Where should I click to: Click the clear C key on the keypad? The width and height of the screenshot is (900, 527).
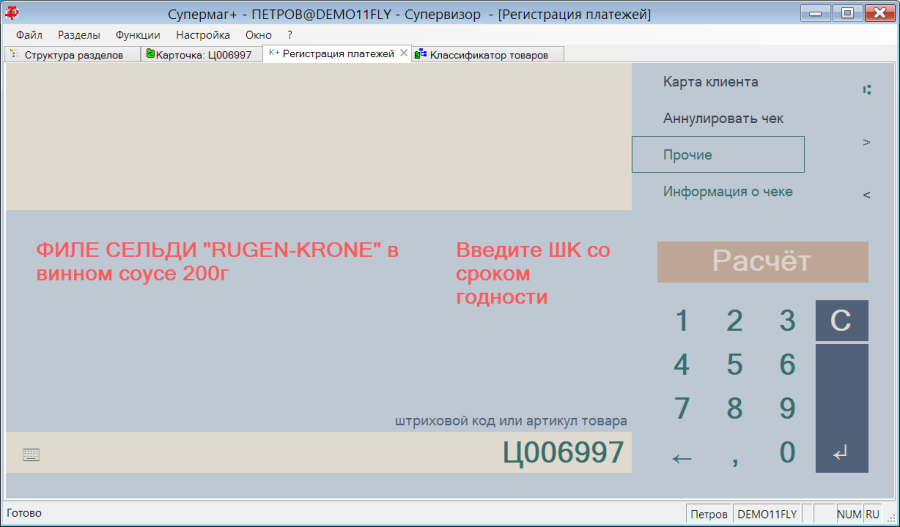click(x=841, y=320)
